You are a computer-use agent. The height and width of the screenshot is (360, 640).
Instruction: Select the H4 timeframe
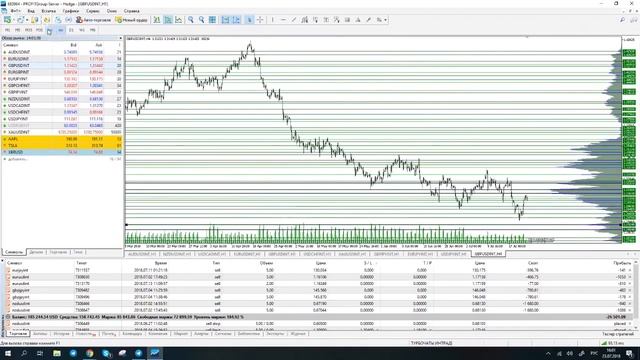click(60, 30)
